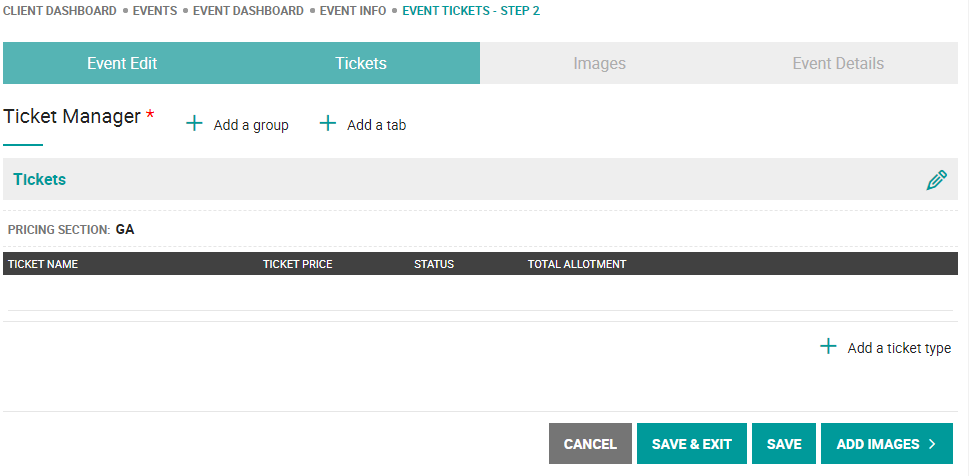Click the Ticket Price column header
The image size is (969, 476).
click(298, 264)
